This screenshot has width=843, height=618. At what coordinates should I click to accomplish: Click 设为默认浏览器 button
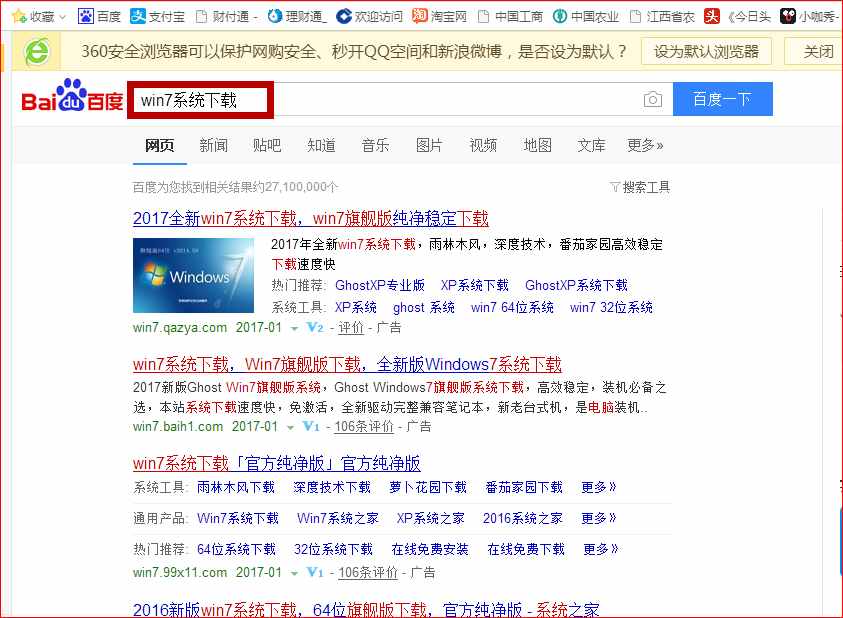(x=706, y=52)
